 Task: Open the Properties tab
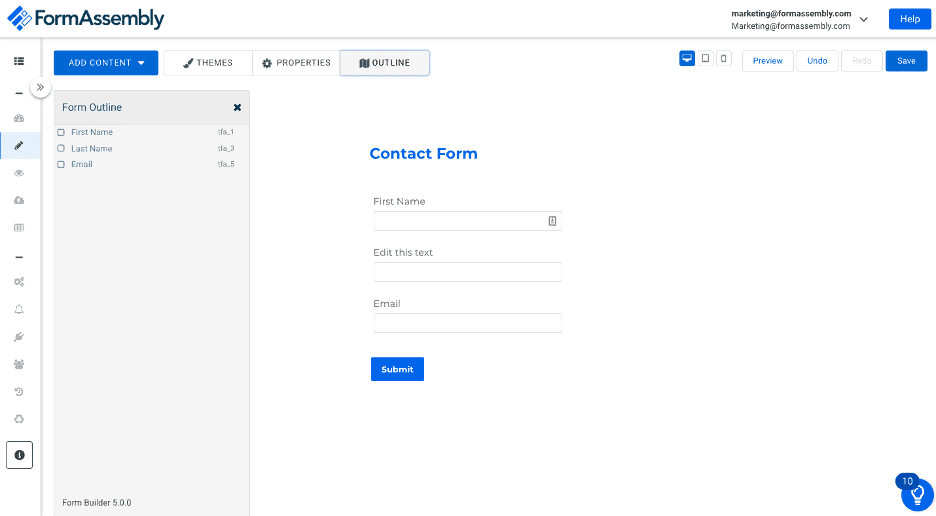click(x=296, y=63)
